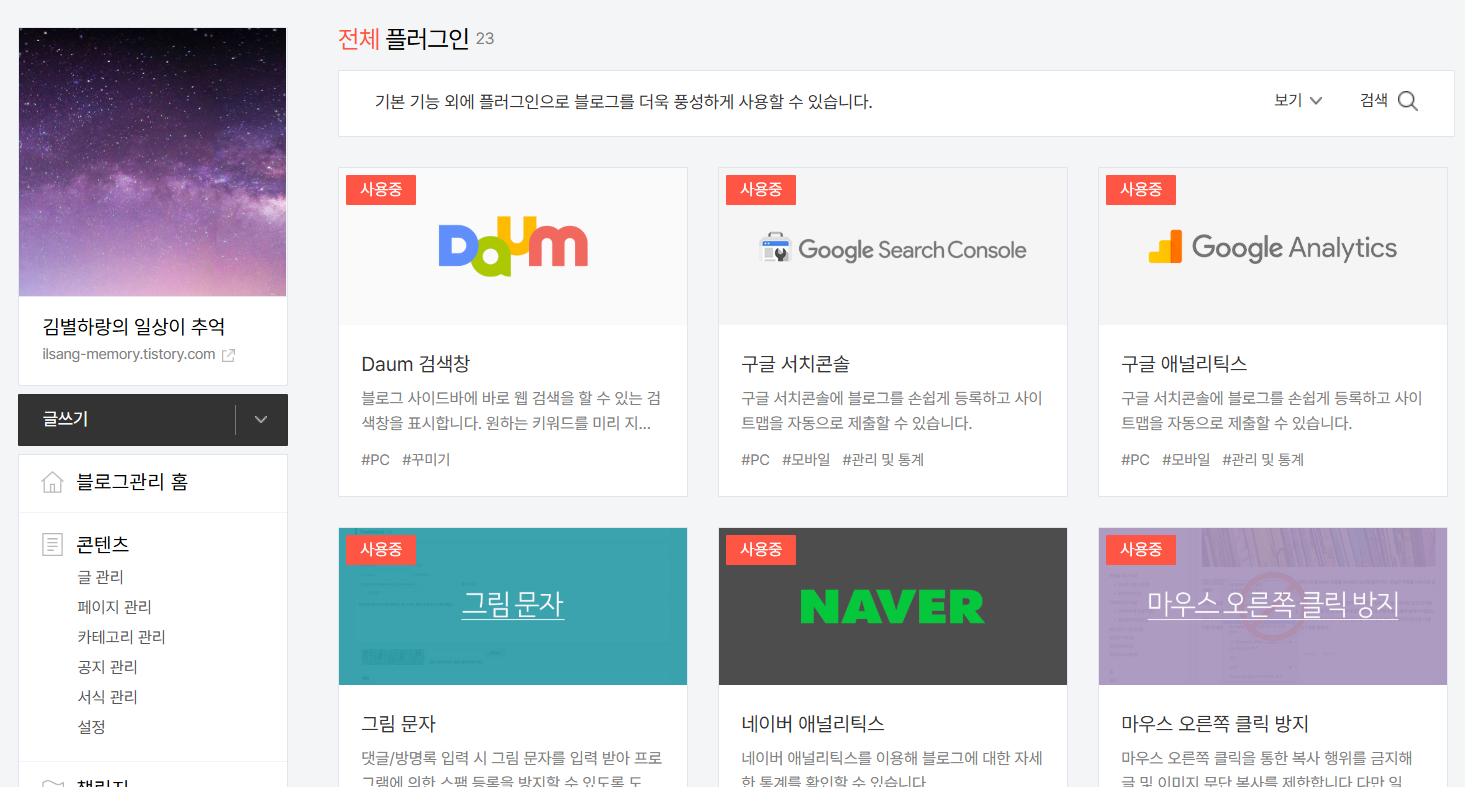
Task: Click blog title 김별하랑의 일상이 추억
Action: tap(134, 326)
